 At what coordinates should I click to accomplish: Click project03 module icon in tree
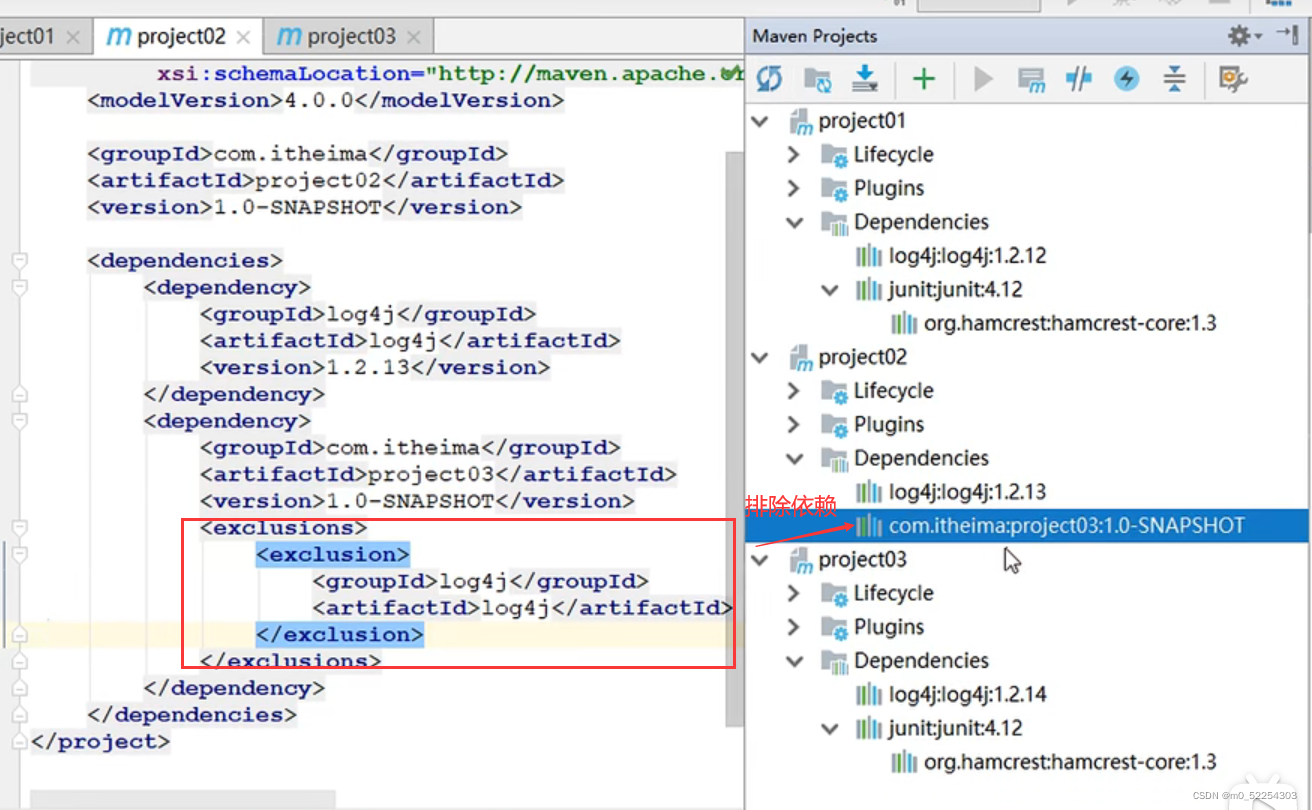800,560
